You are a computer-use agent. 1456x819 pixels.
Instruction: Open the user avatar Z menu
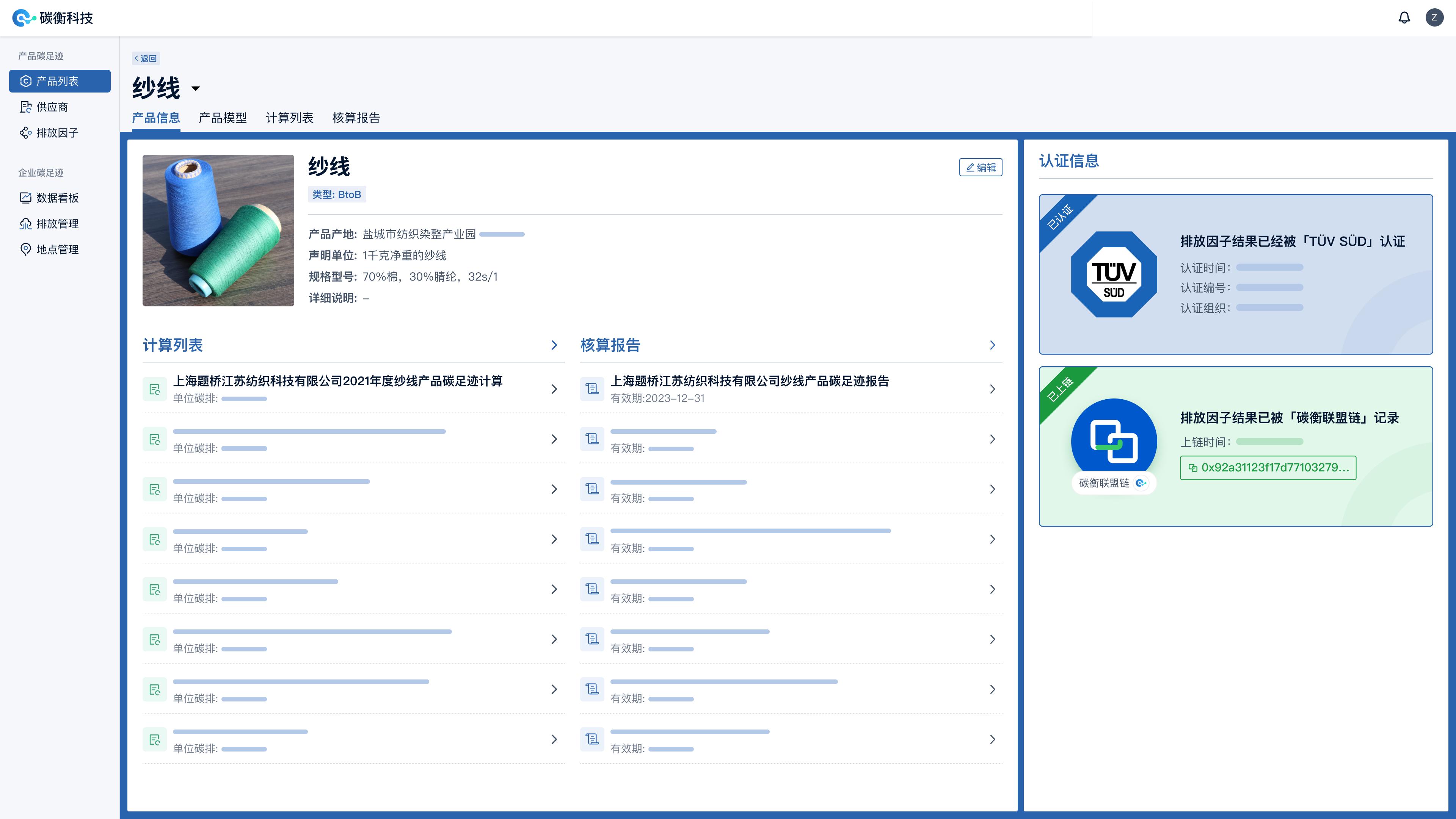point(1434,17)
